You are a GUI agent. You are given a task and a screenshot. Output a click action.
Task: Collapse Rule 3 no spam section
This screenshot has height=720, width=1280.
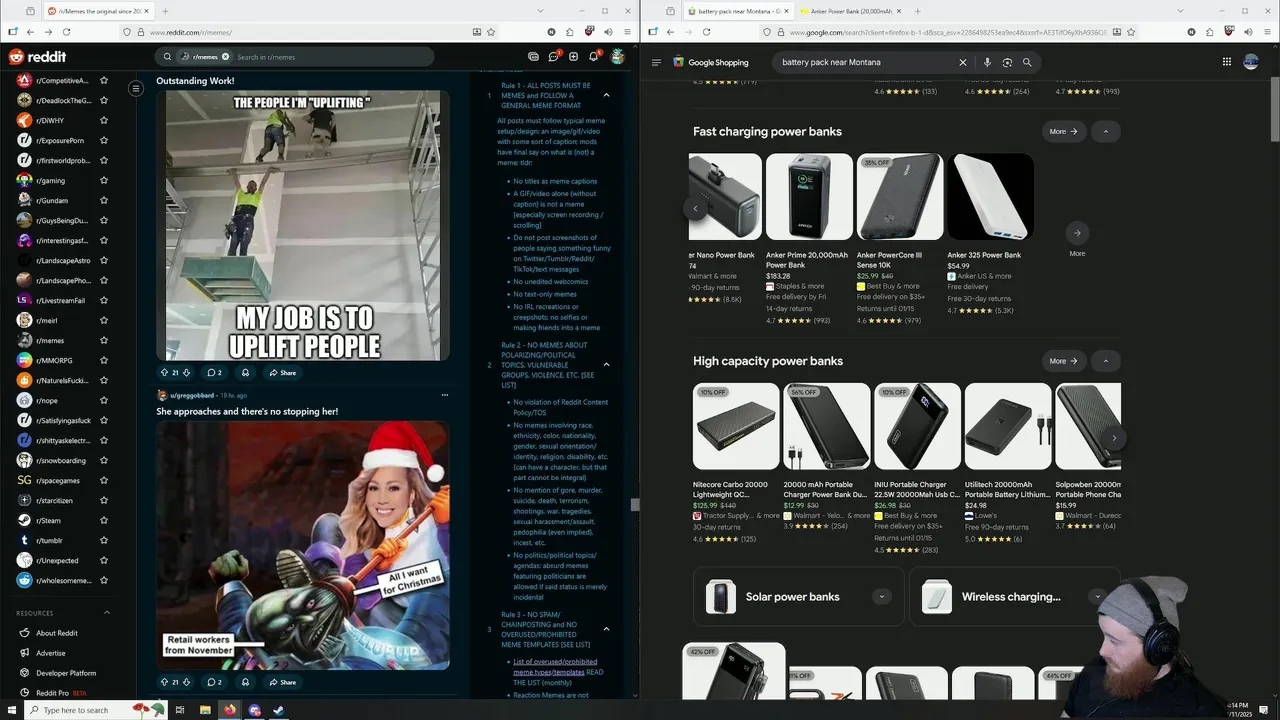click(606, 629)
